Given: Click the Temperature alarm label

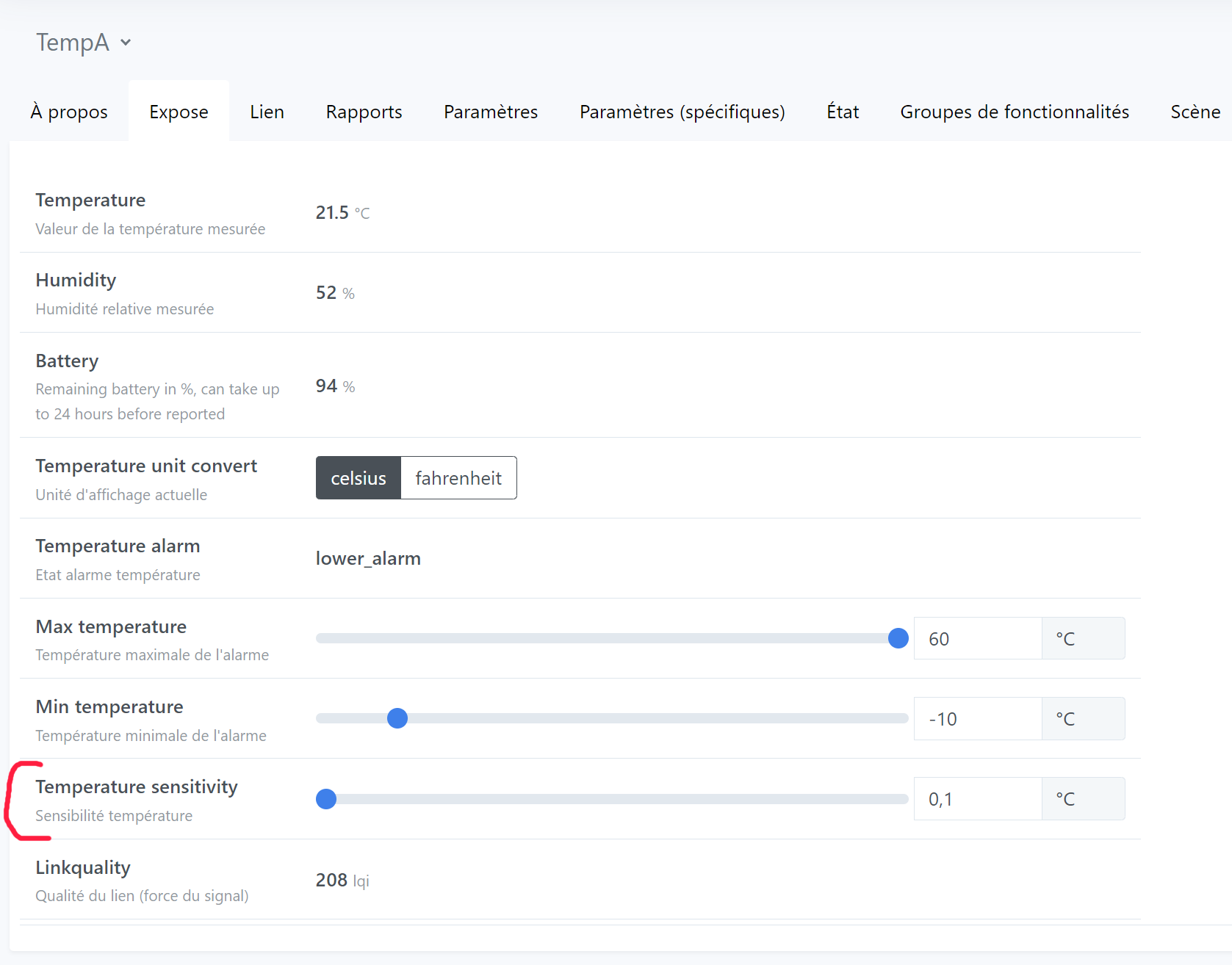Looking at the screenshot, I should (118, 546).
